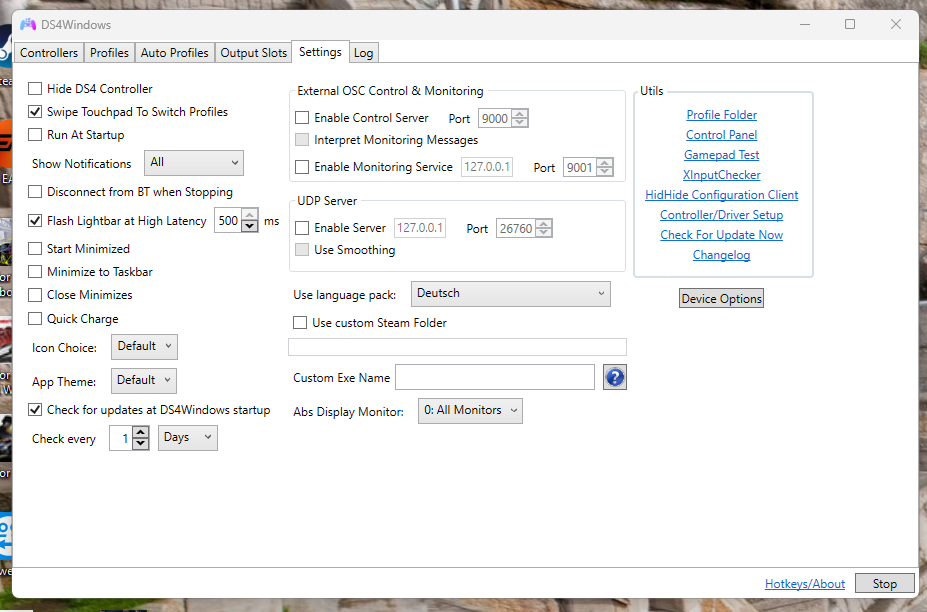Click Monitoring Service port 9001 field

579,167
